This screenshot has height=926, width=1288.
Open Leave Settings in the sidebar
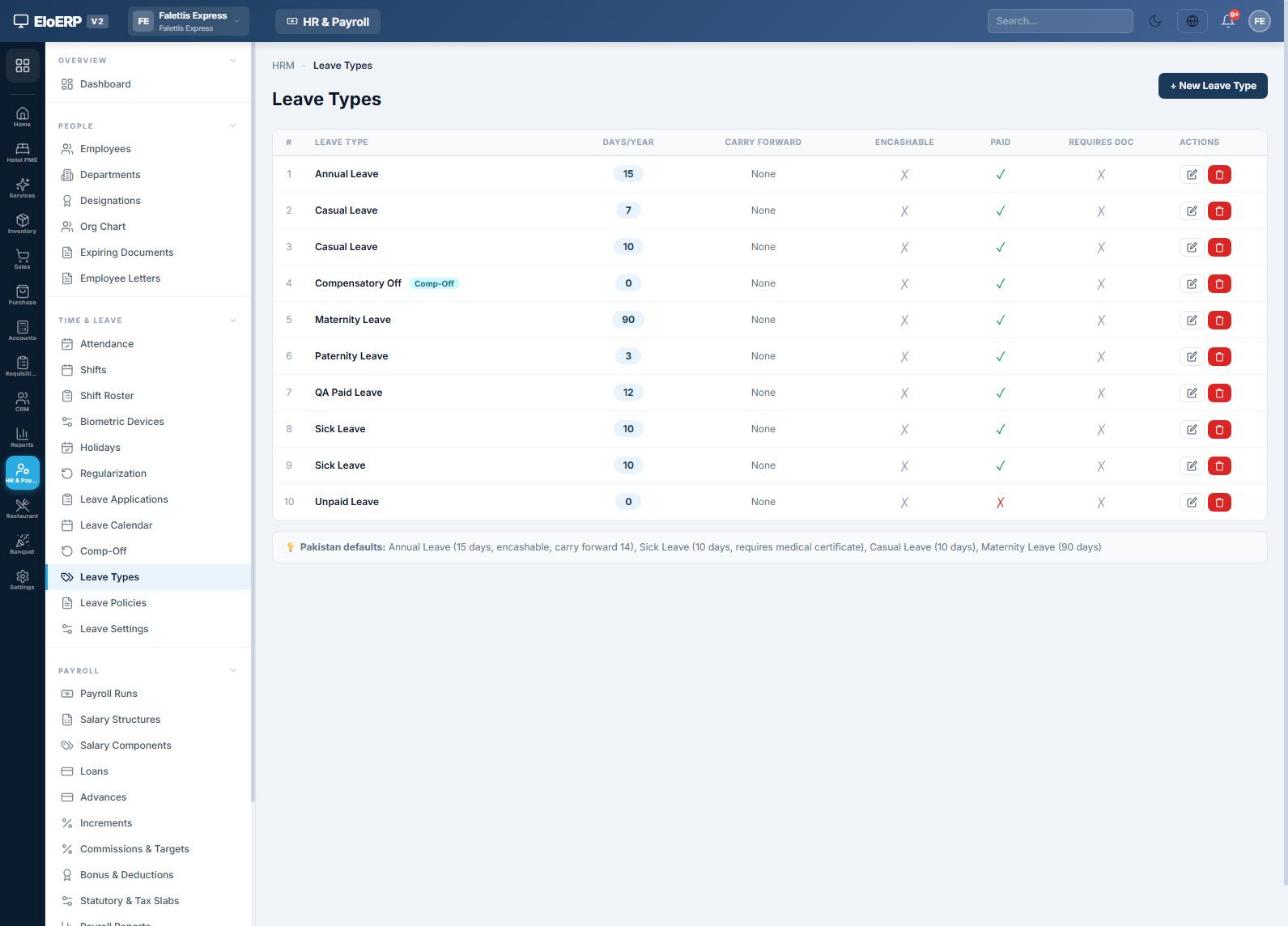click(x=148, y=629)
